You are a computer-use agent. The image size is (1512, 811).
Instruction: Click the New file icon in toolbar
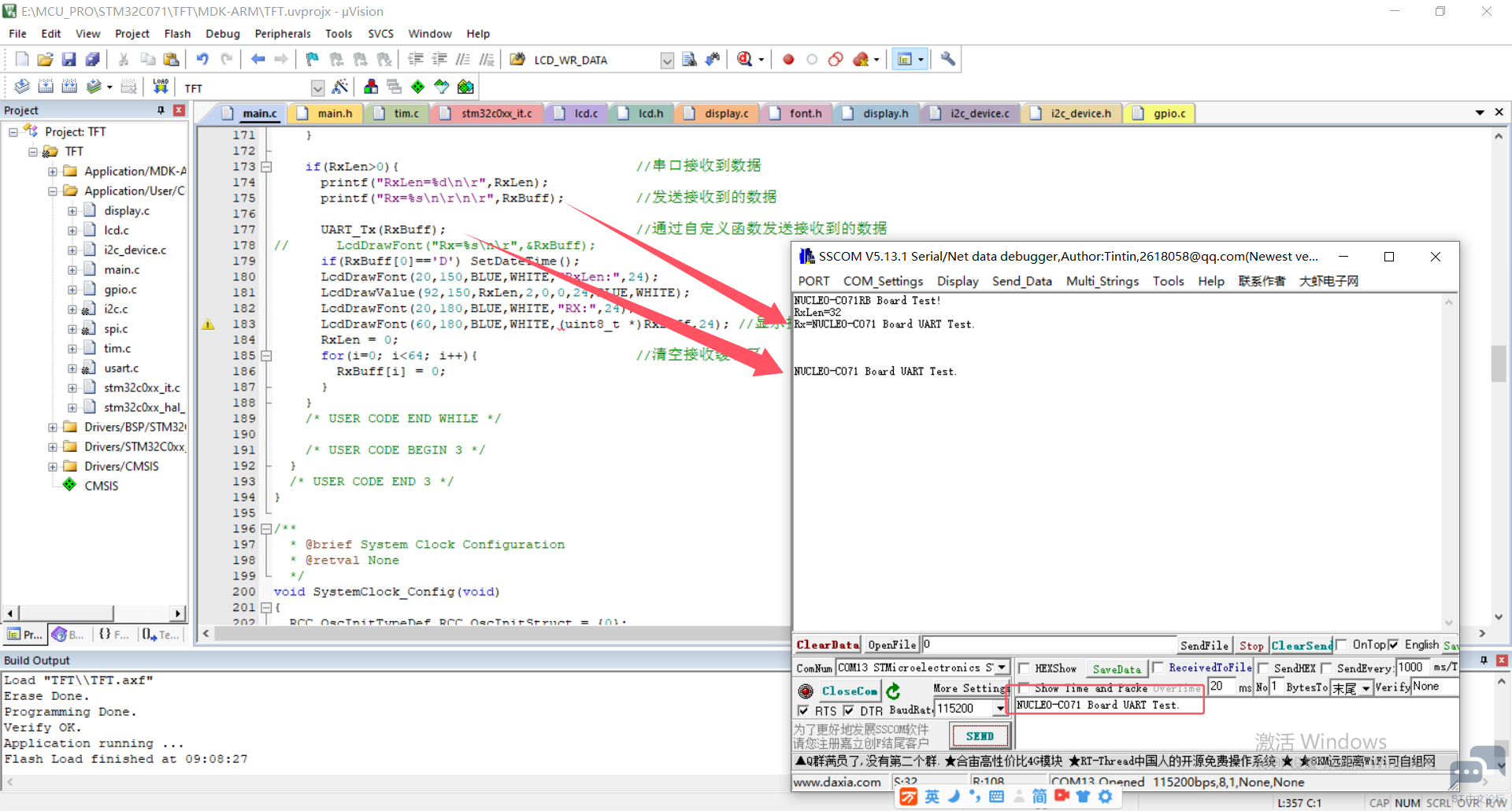click(x=22, y=59)
